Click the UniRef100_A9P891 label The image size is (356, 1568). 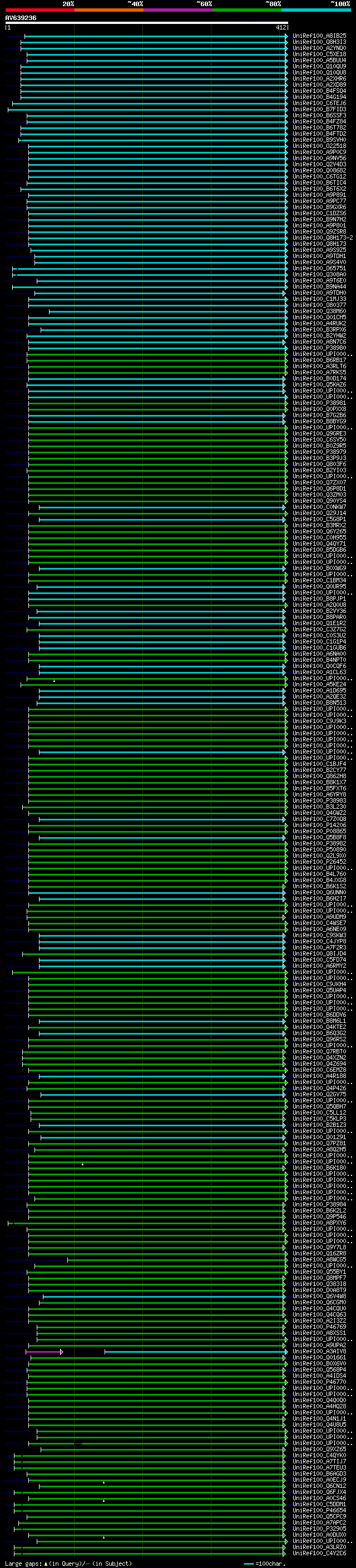click(319, 195)
